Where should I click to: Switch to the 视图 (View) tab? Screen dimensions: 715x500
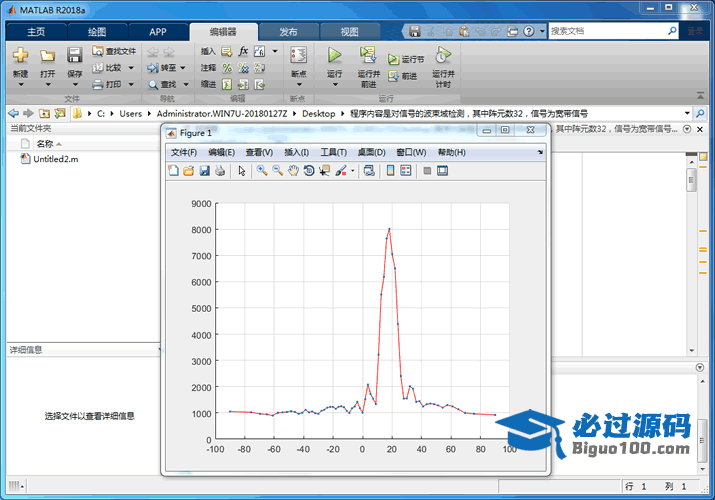pos(350,32)
